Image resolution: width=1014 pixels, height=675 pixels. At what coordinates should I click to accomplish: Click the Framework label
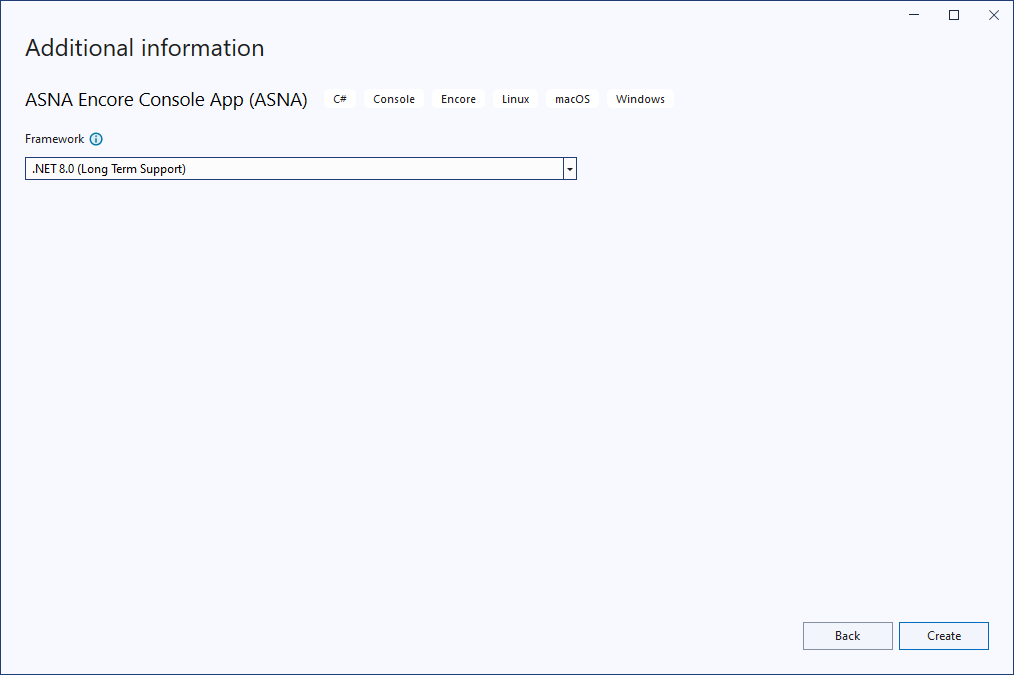(x=54, y=139)
